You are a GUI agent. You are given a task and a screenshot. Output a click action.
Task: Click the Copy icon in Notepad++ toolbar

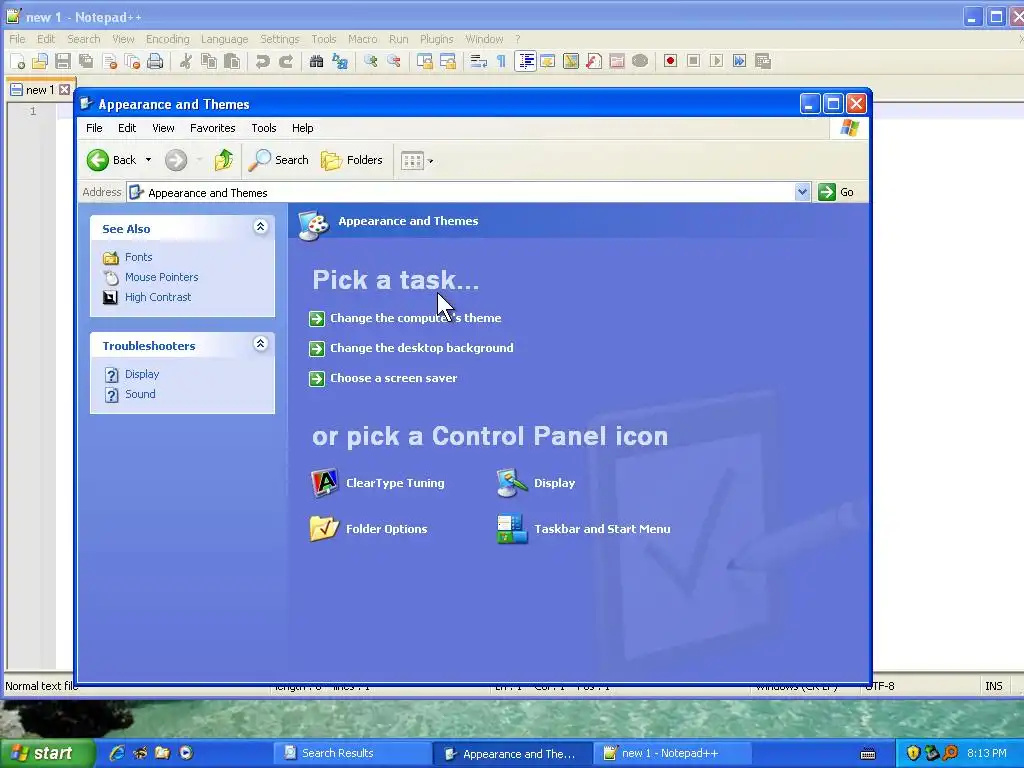tap(209, 61)
